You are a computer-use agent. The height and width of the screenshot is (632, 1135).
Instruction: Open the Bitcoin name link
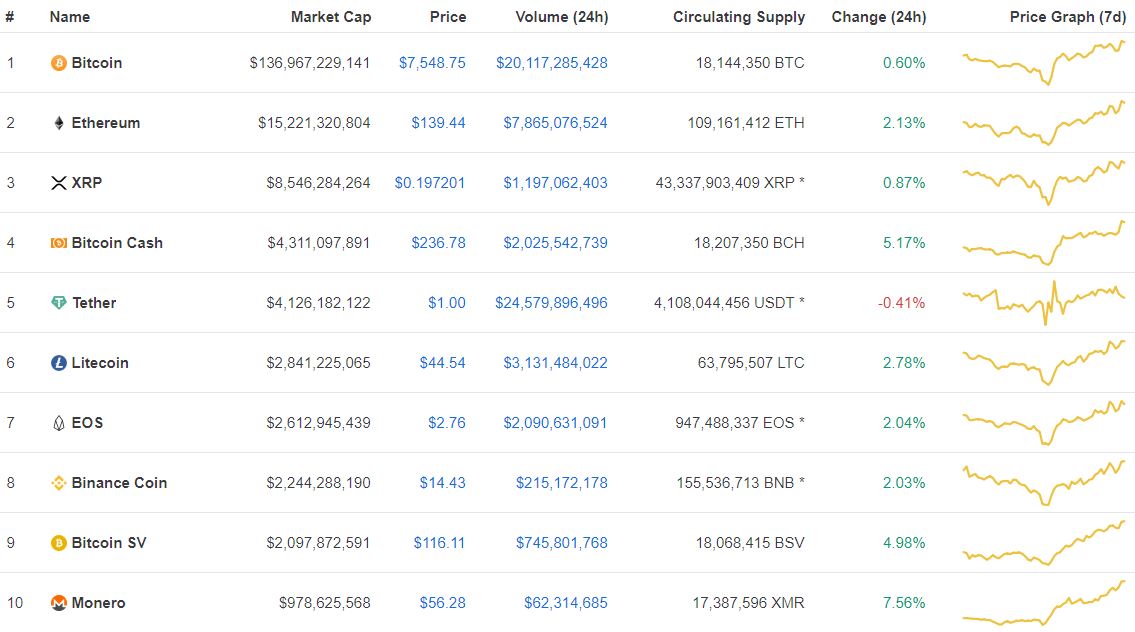[x=97, y=63]
